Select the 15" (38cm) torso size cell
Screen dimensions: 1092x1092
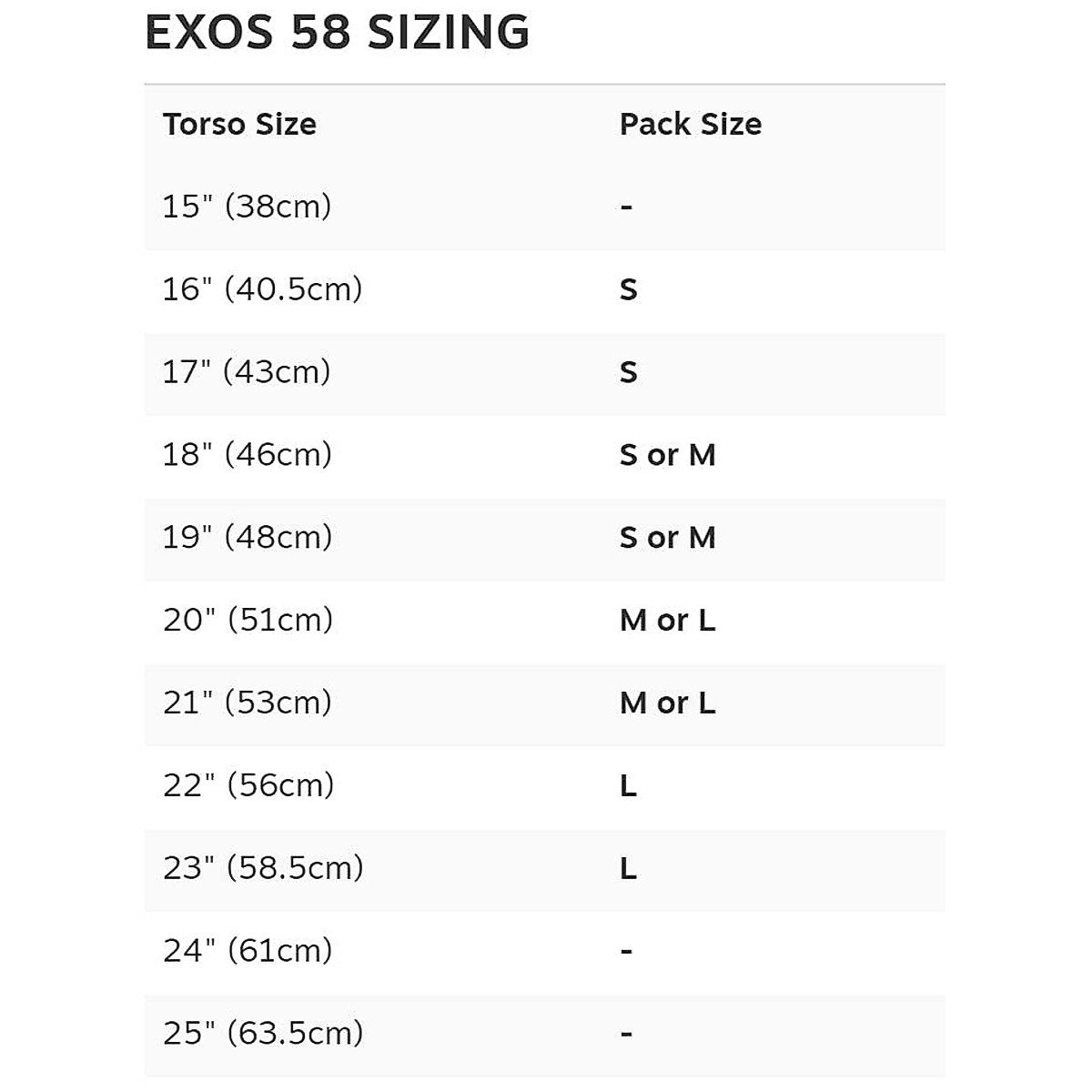point(247,207)
